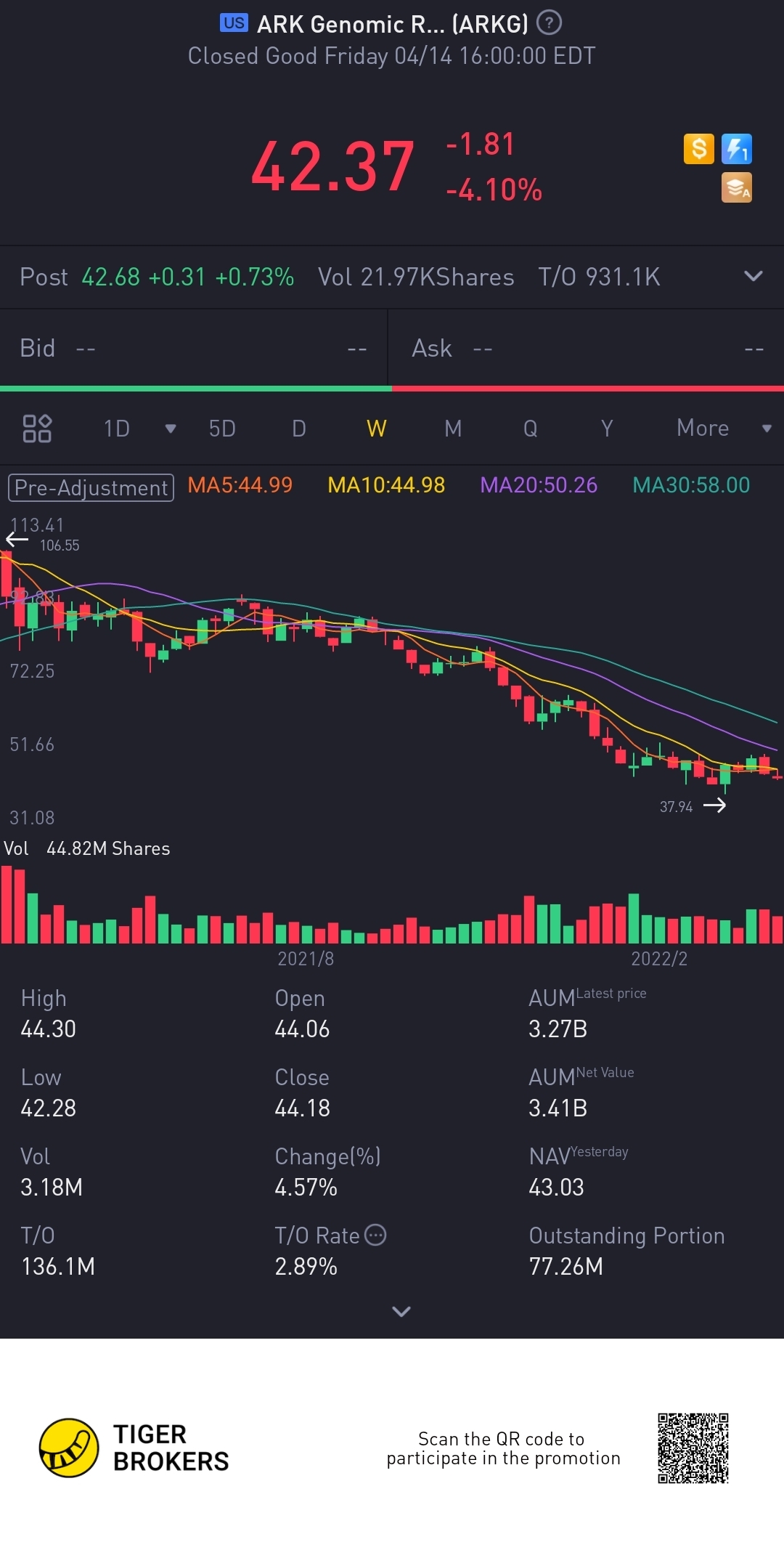Image resolution: width=784 pixels, height=1558 pixels.
Task: Tap the 31.08 price axis label
Action: 32,817
